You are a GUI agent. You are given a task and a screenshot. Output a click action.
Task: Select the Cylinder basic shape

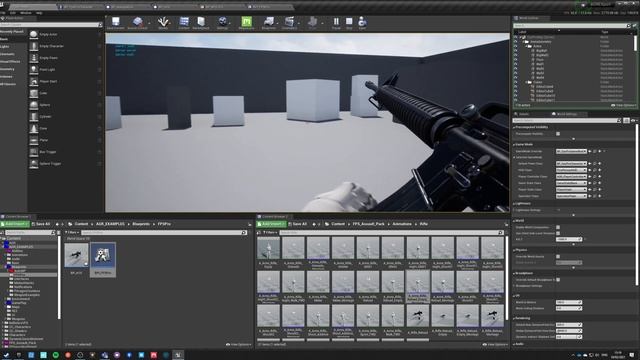click(65, 117)
